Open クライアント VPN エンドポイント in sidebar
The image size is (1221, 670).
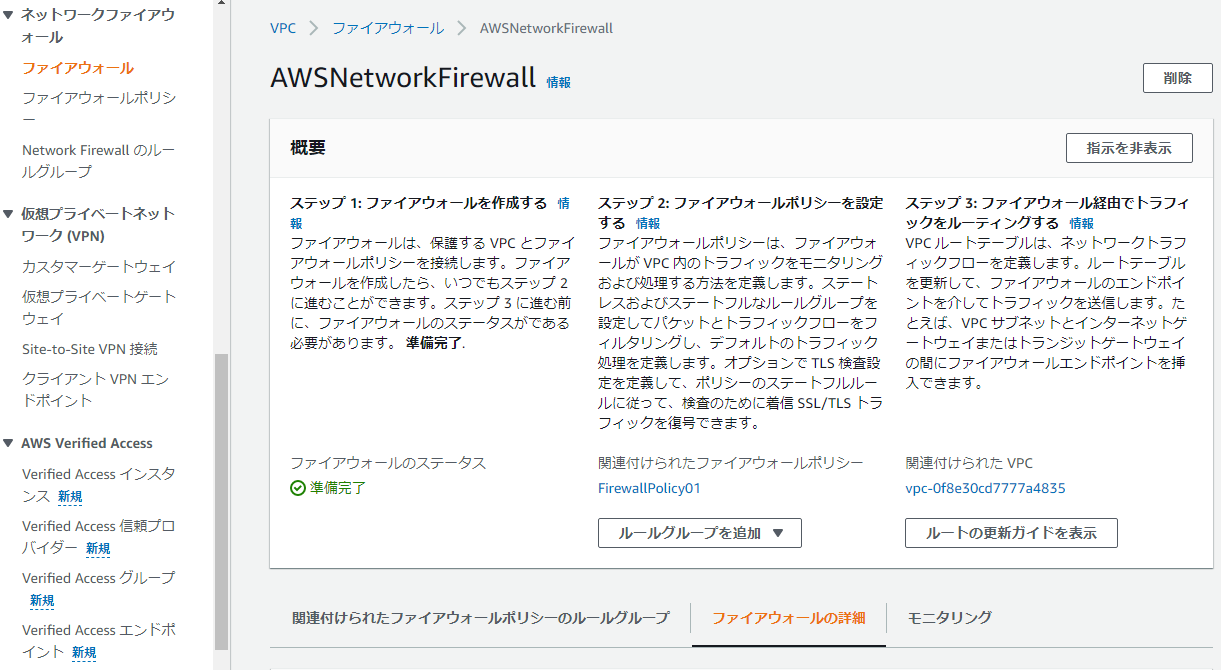[96, 390]
